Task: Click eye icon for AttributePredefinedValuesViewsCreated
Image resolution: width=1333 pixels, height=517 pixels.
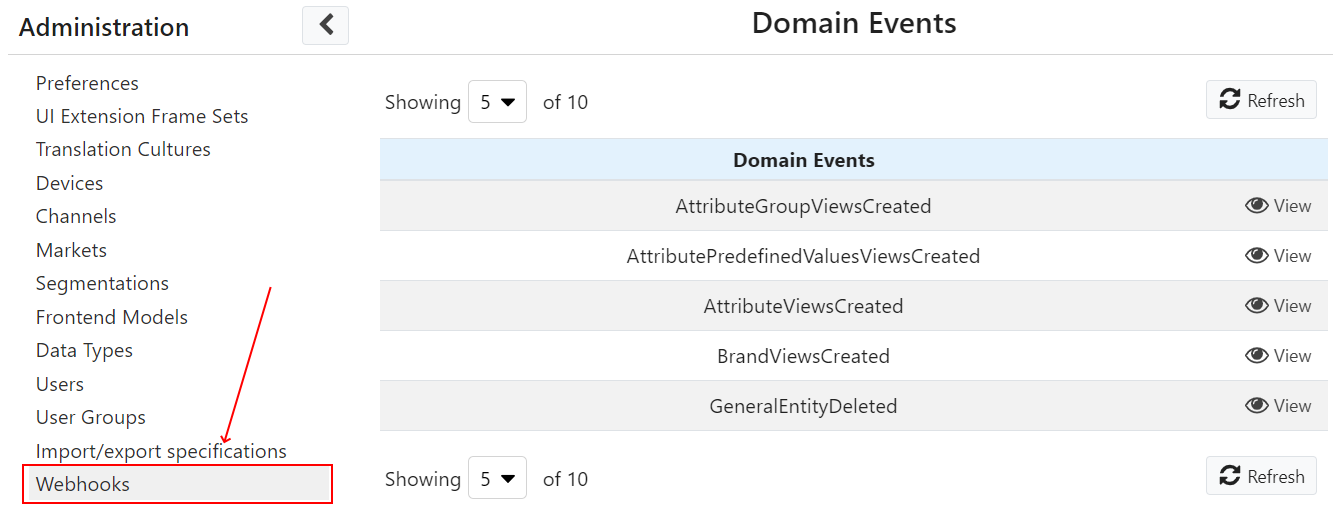Action: (x=1256, y=256)
